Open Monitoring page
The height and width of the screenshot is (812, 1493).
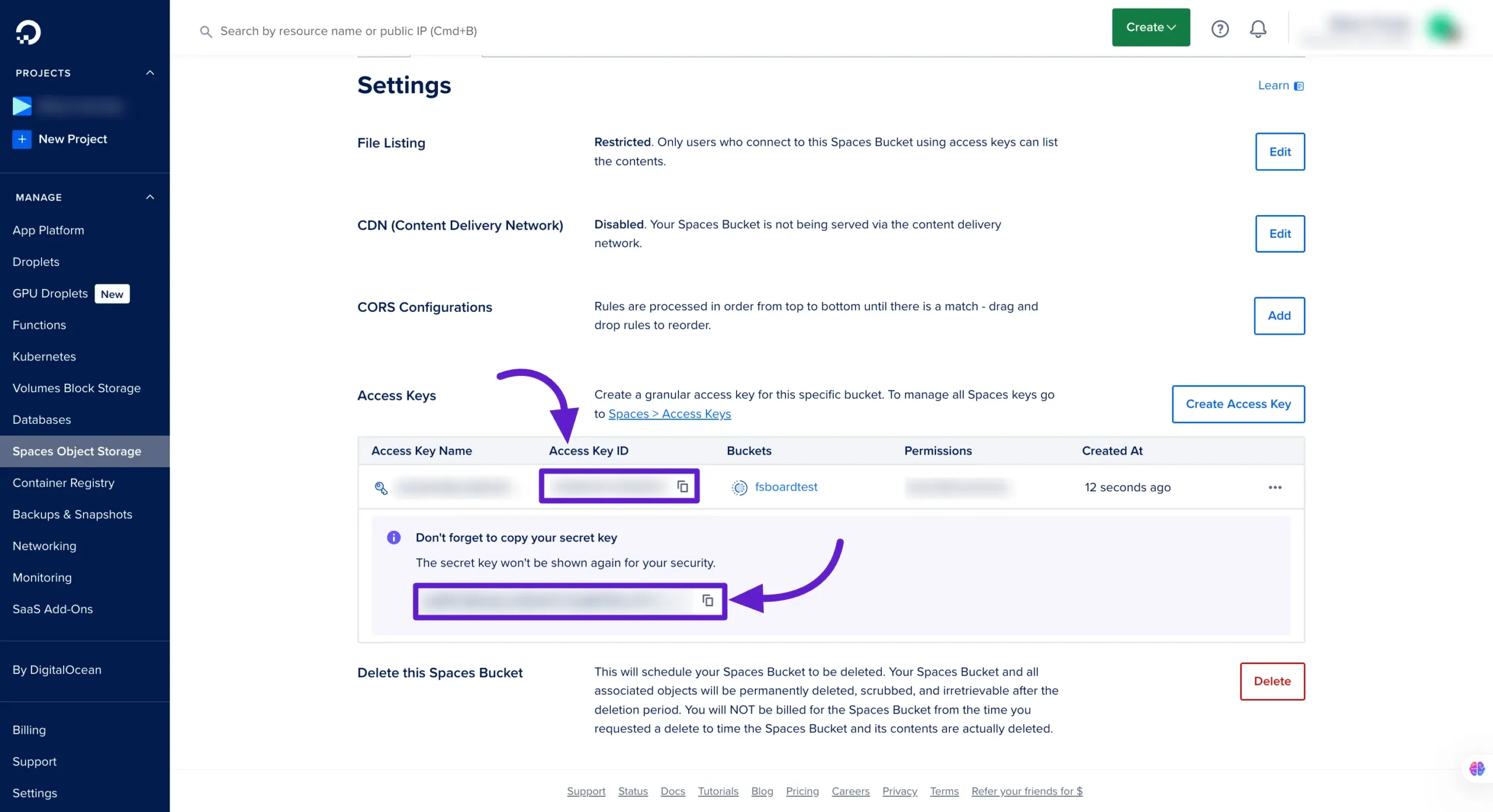click(x=42, y=577)
